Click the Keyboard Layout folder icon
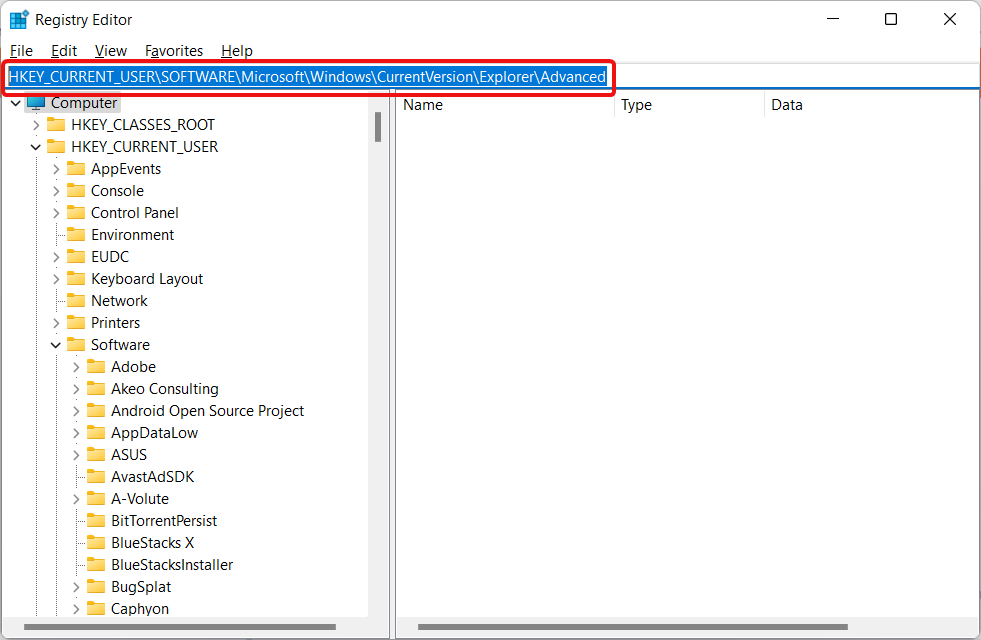The height and width of the screenshot is (640, 981). (x=76, y=278)
